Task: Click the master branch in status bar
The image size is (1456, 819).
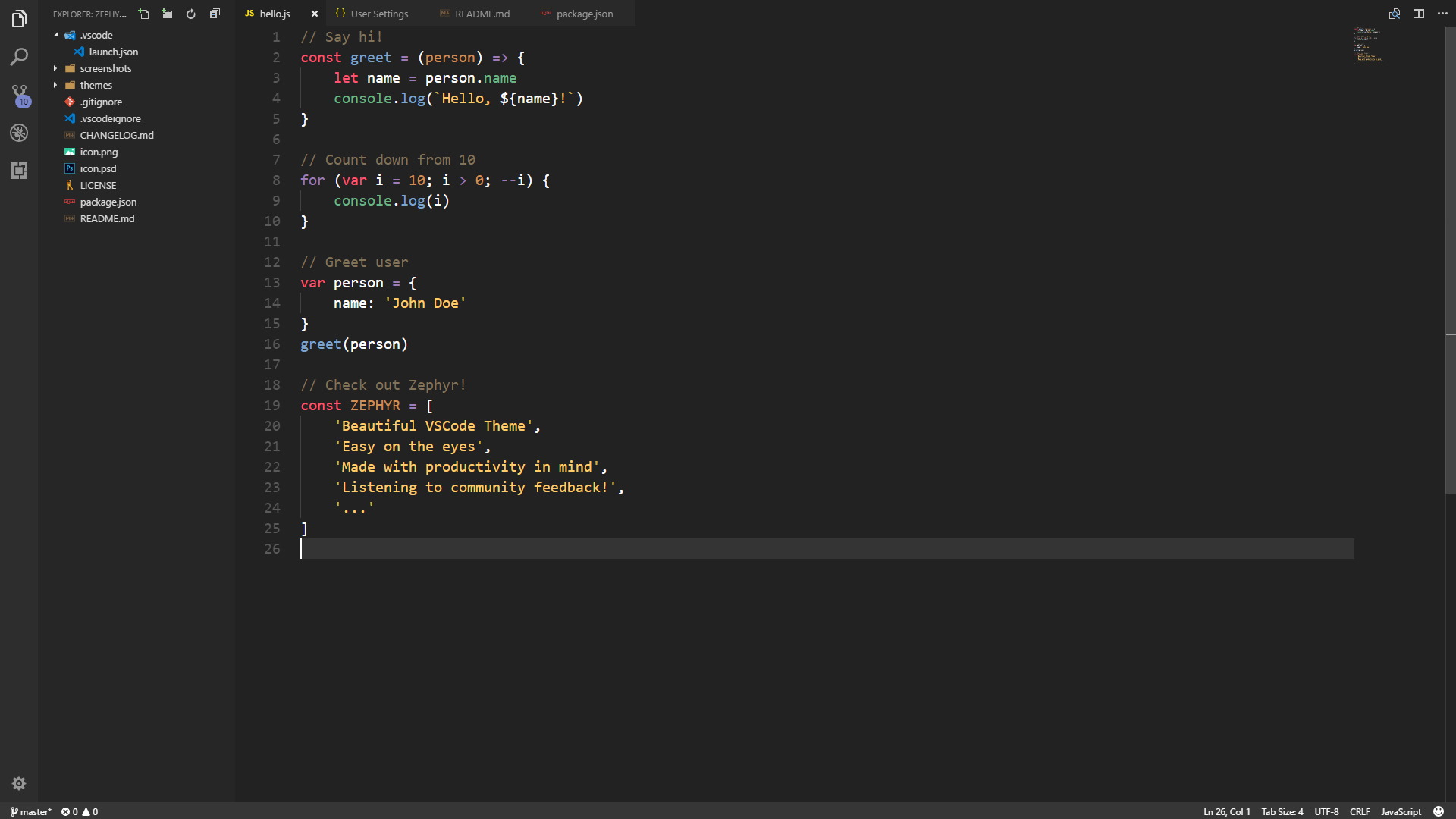Action: click(31, 811)
